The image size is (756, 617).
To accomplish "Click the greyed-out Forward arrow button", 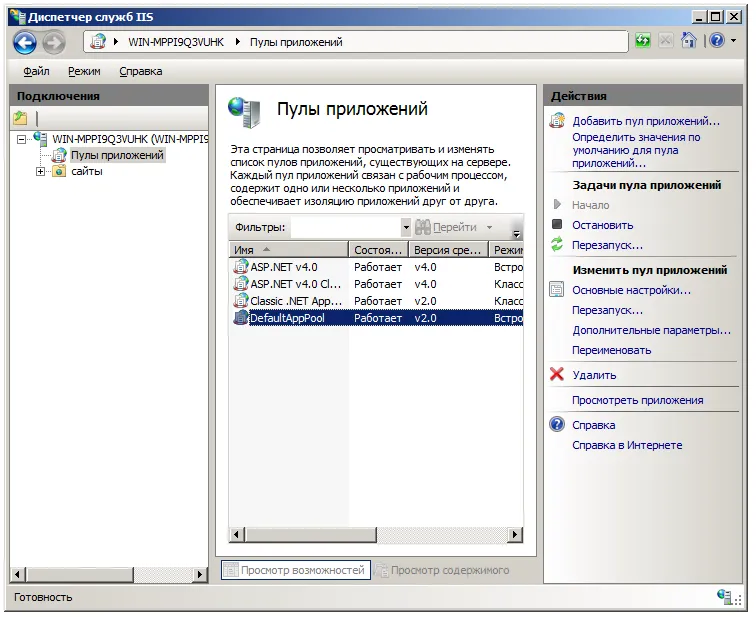I will (x=54, y=42).
